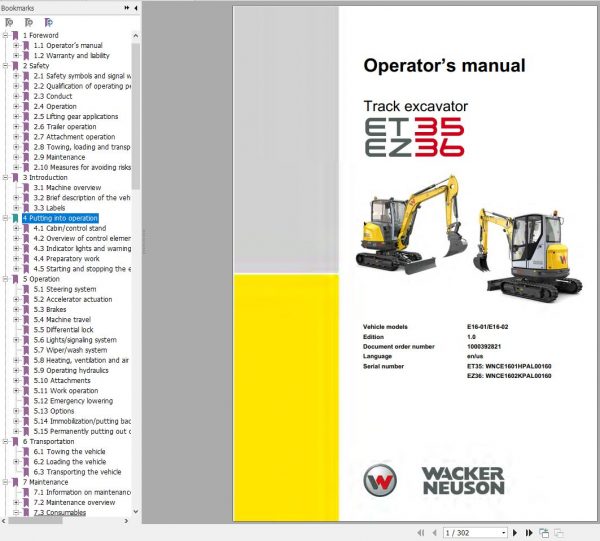Image resolution: width=600 pixels, height=541 pixels.
Task: Click the greyed page view icon
Action: click(x=559, y=533)
